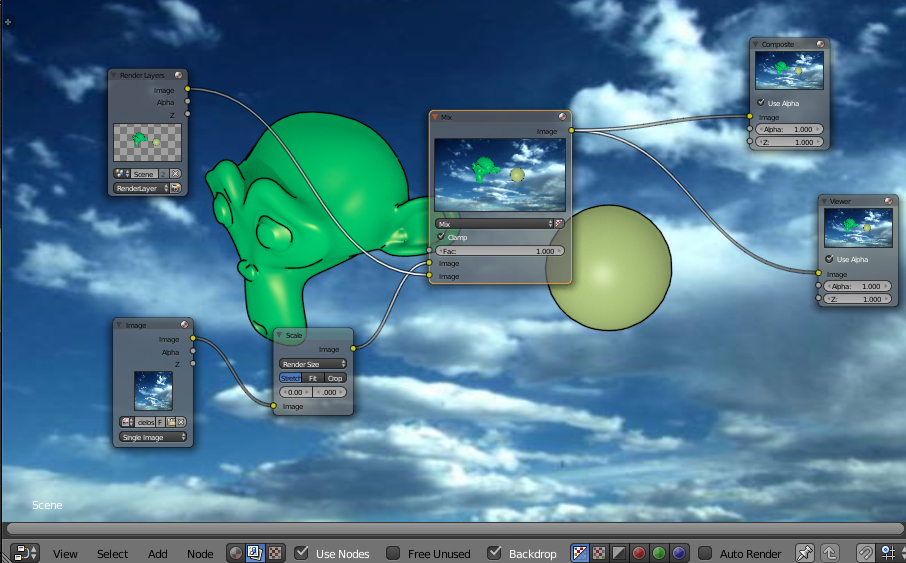The width and height of the screenshot is (906, 563).
Task: Select the Fit option in Scale node
Action: click(x=313, y=377)
